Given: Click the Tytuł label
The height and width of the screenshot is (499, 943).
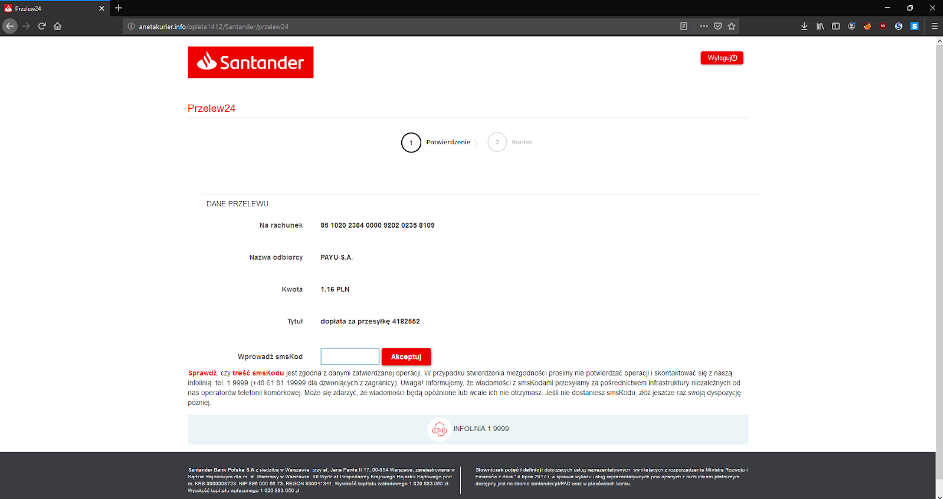Looking at the screenshot, I should click(295, 322).
